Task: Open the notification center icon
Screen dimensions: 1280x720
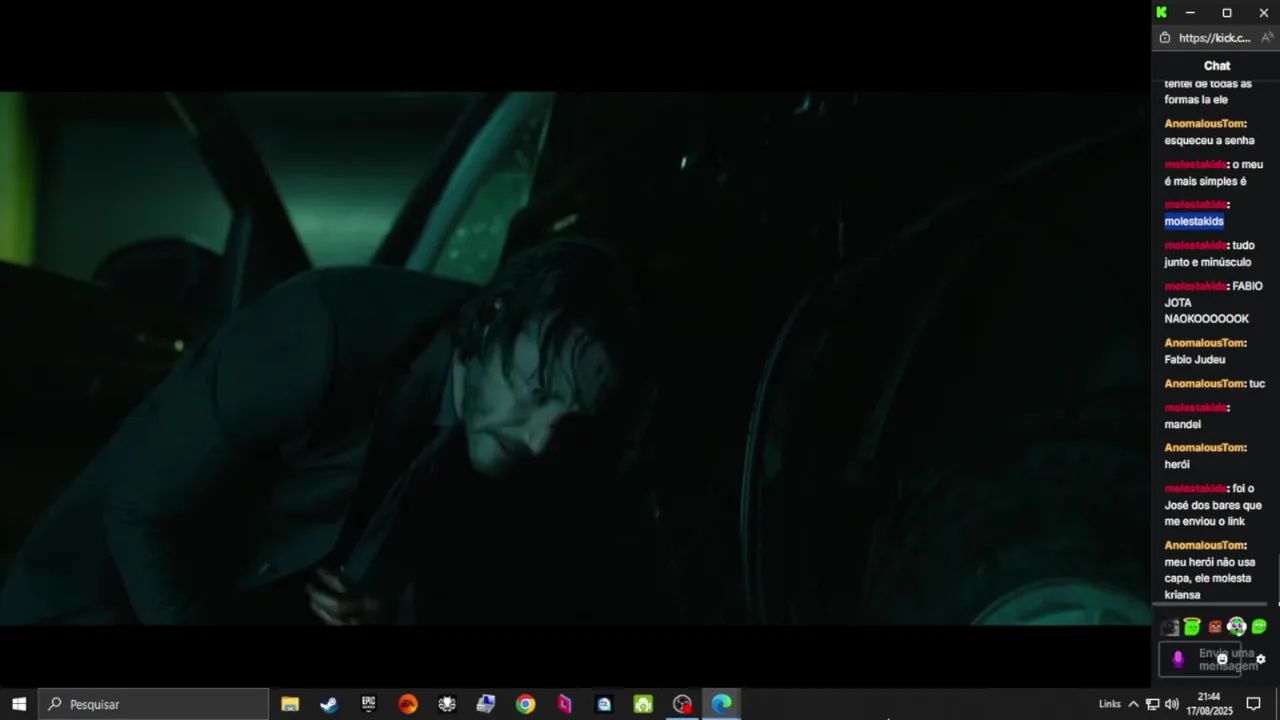Action: [x=1253, y=704]
